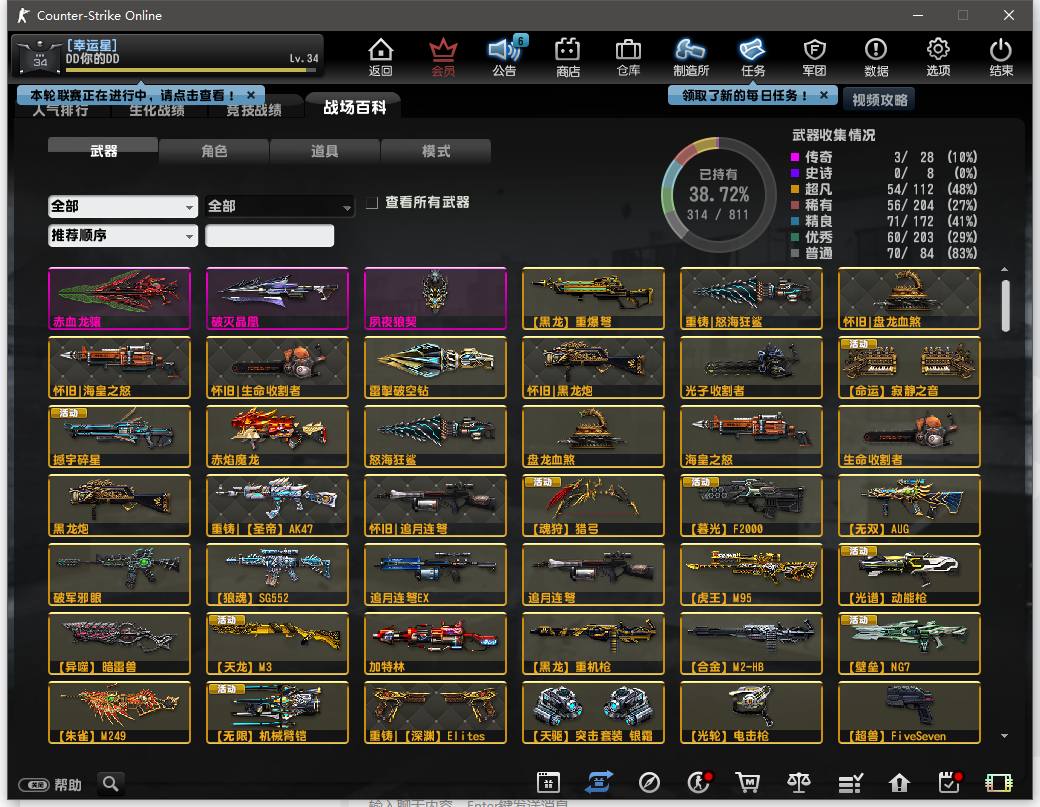Select the 【虎王】M95 weapon card
This screenshot has width=1040, height=807.
751,574
